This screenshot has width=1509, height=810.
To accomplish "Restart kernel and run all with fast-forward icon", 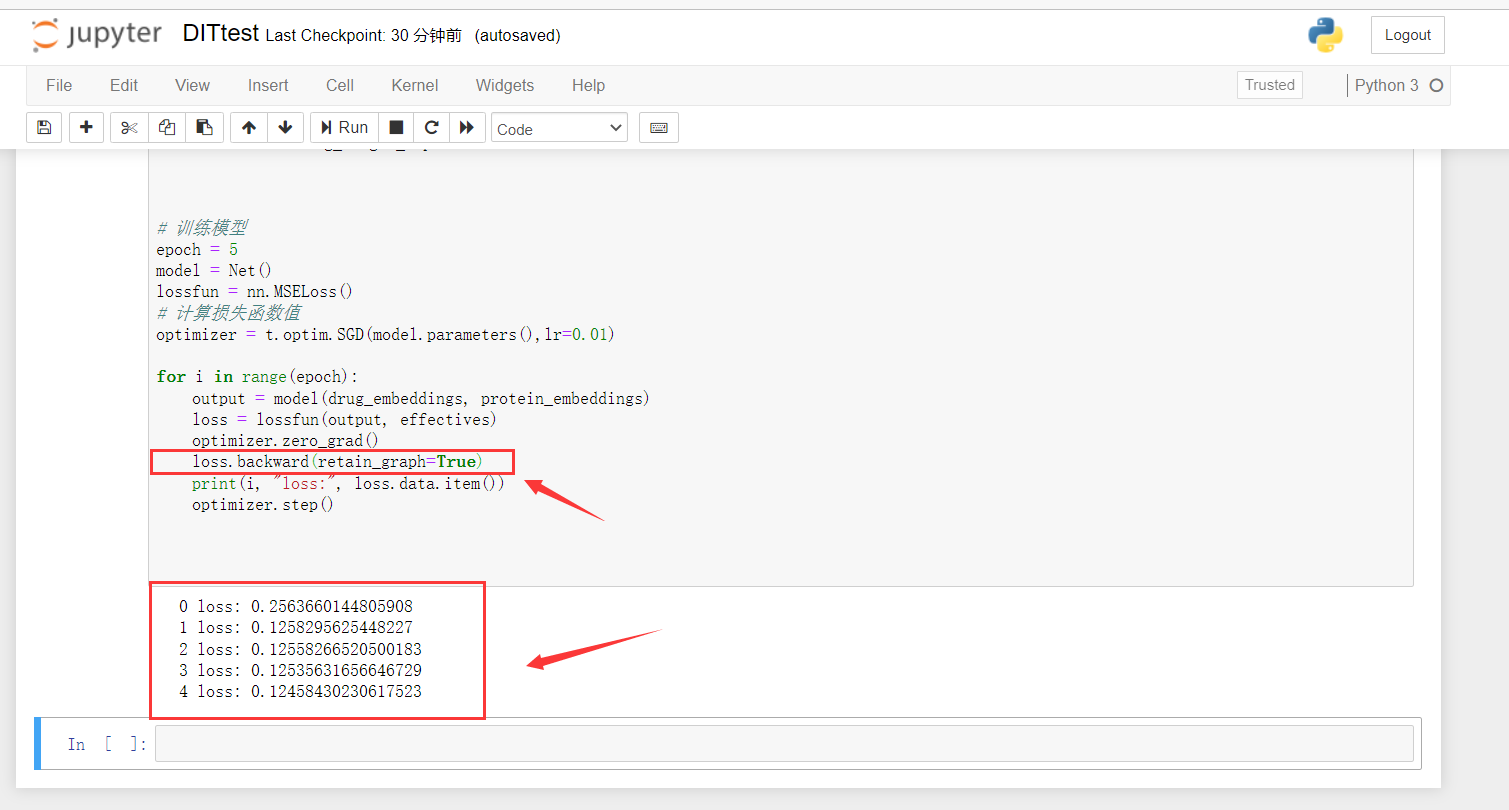I will 467,127.
